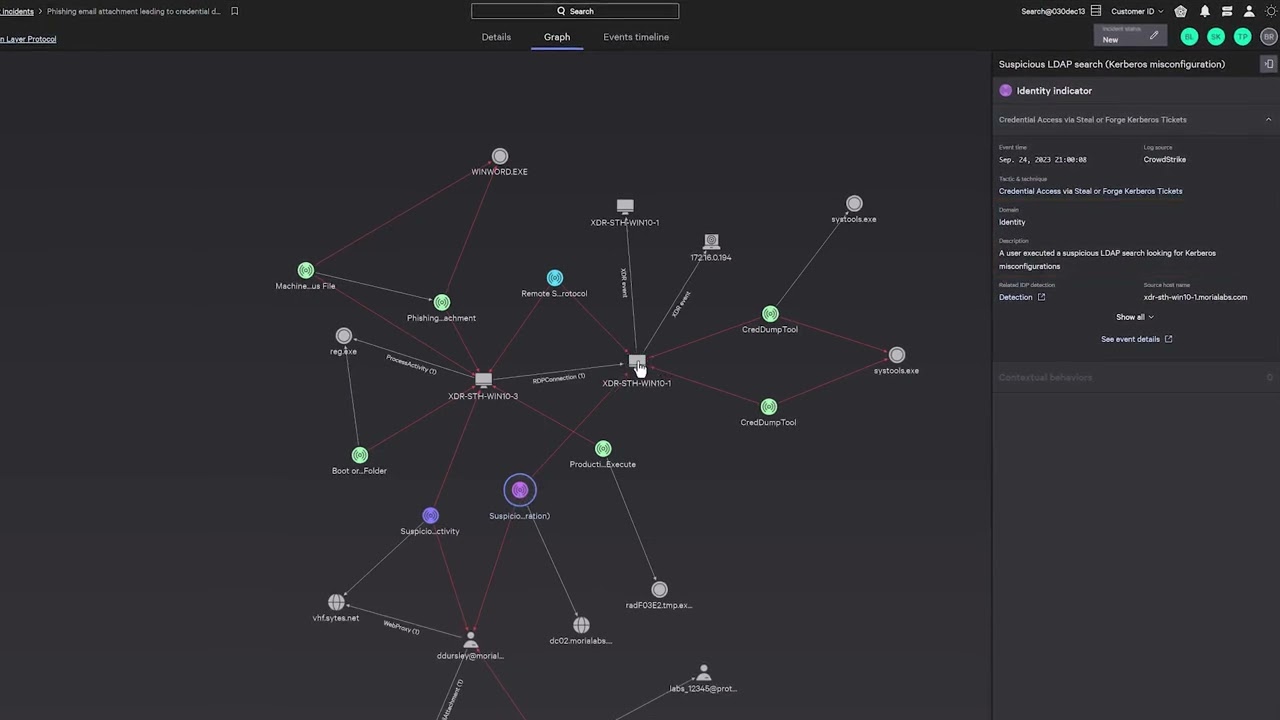1280x720 pixels.
Task: Click the SK assignee avatar
Action: pyautogui.click(x=1216, y=37)
